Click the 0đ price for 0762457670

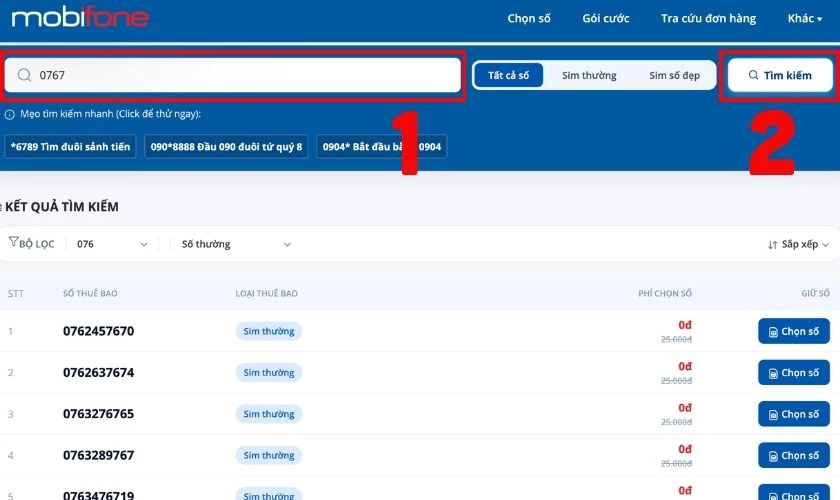click(685, 325)
